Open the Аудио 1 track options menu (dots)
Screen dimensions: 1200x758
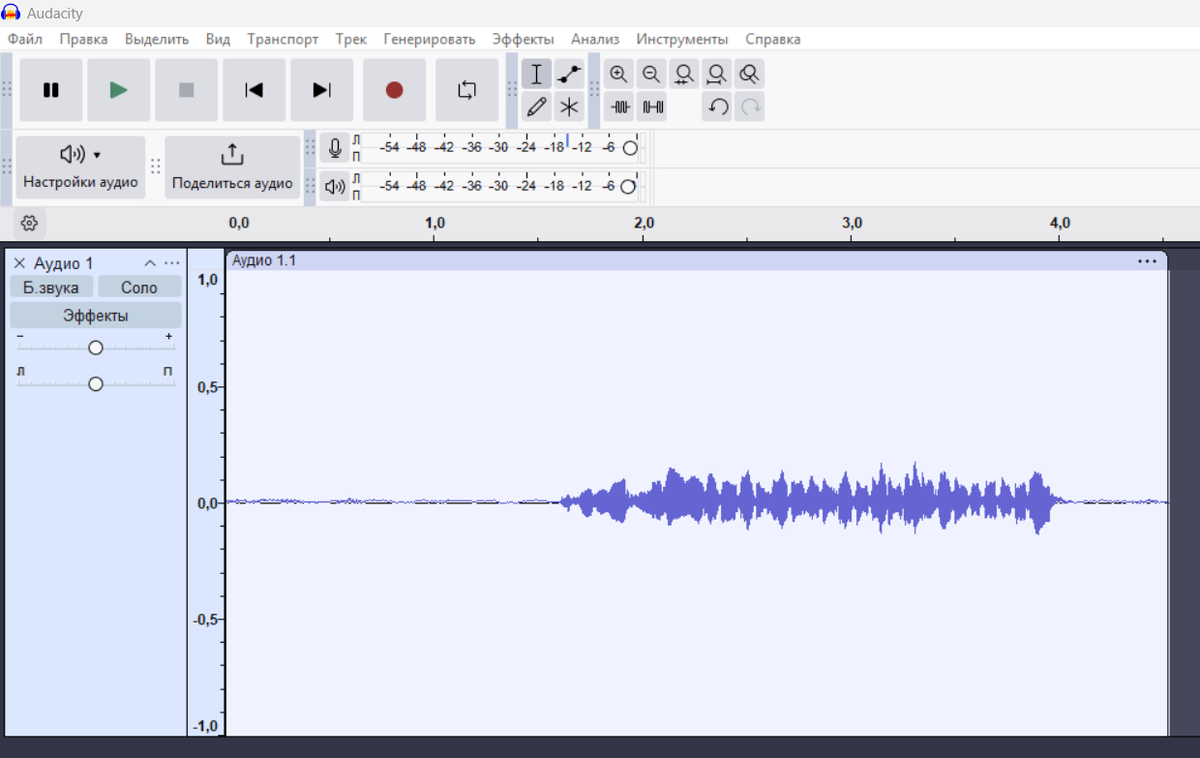coord(172,263)
